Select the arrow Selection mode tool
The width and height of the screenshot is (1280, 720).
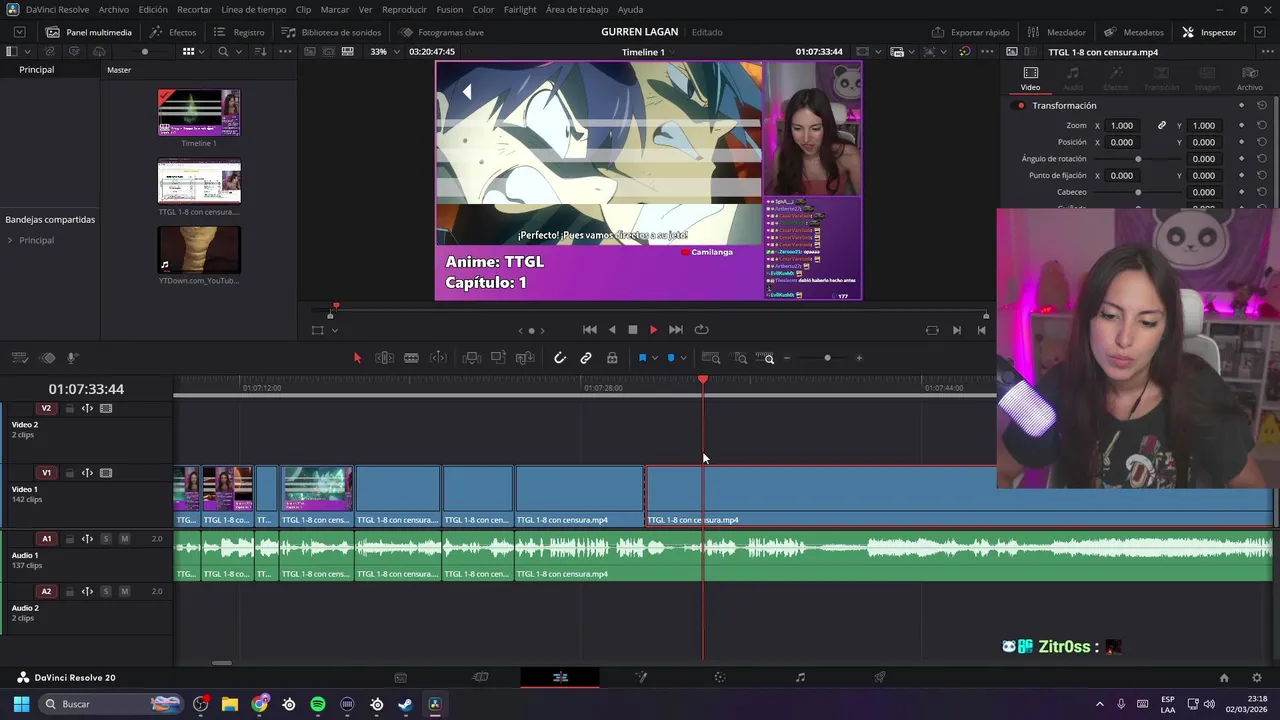pyautogui.click(x=357, y=358)
